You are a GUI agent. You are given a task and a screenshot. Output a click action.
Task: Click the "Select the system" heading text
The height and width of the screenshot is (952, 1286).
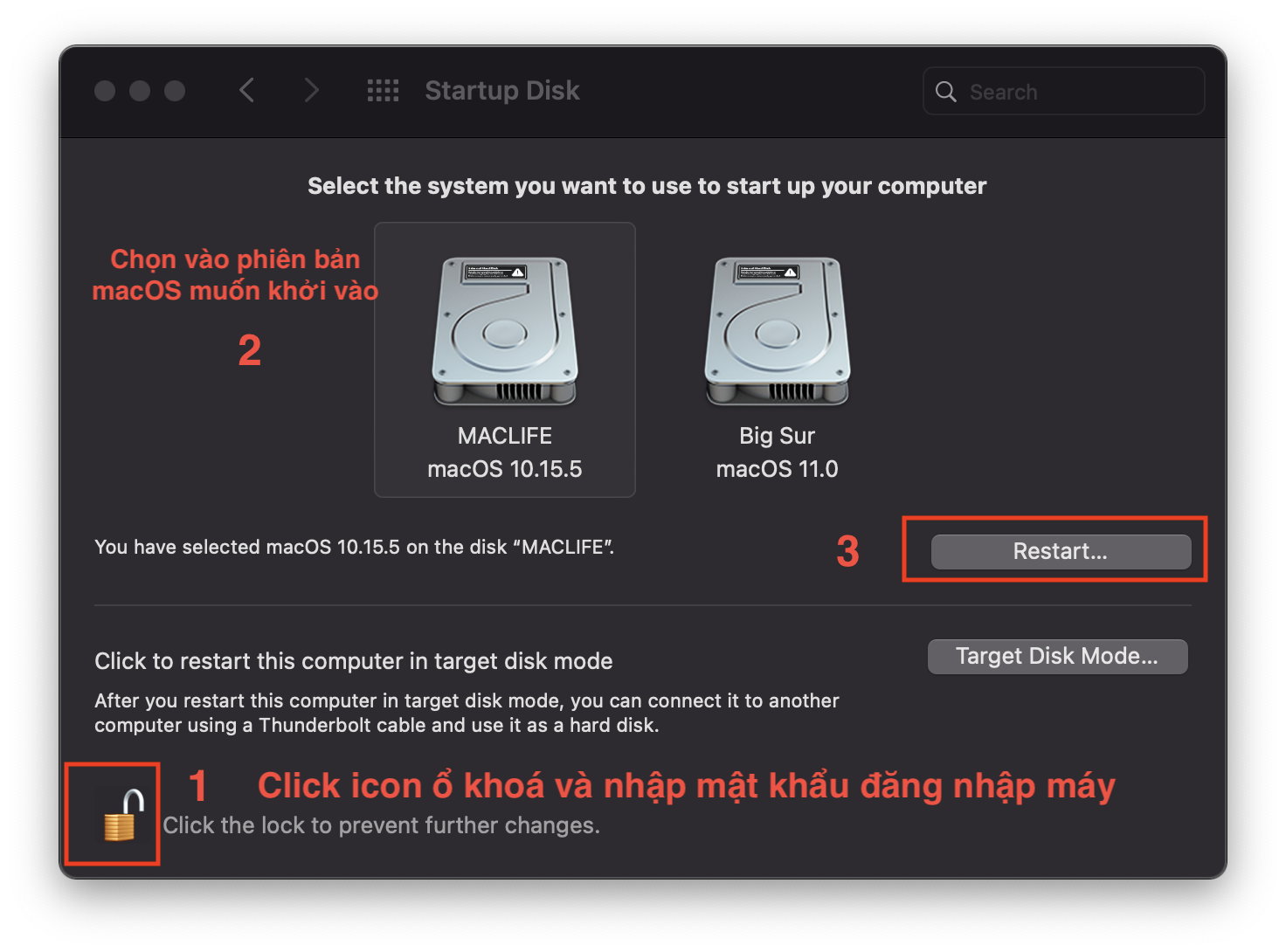point(646,186)
